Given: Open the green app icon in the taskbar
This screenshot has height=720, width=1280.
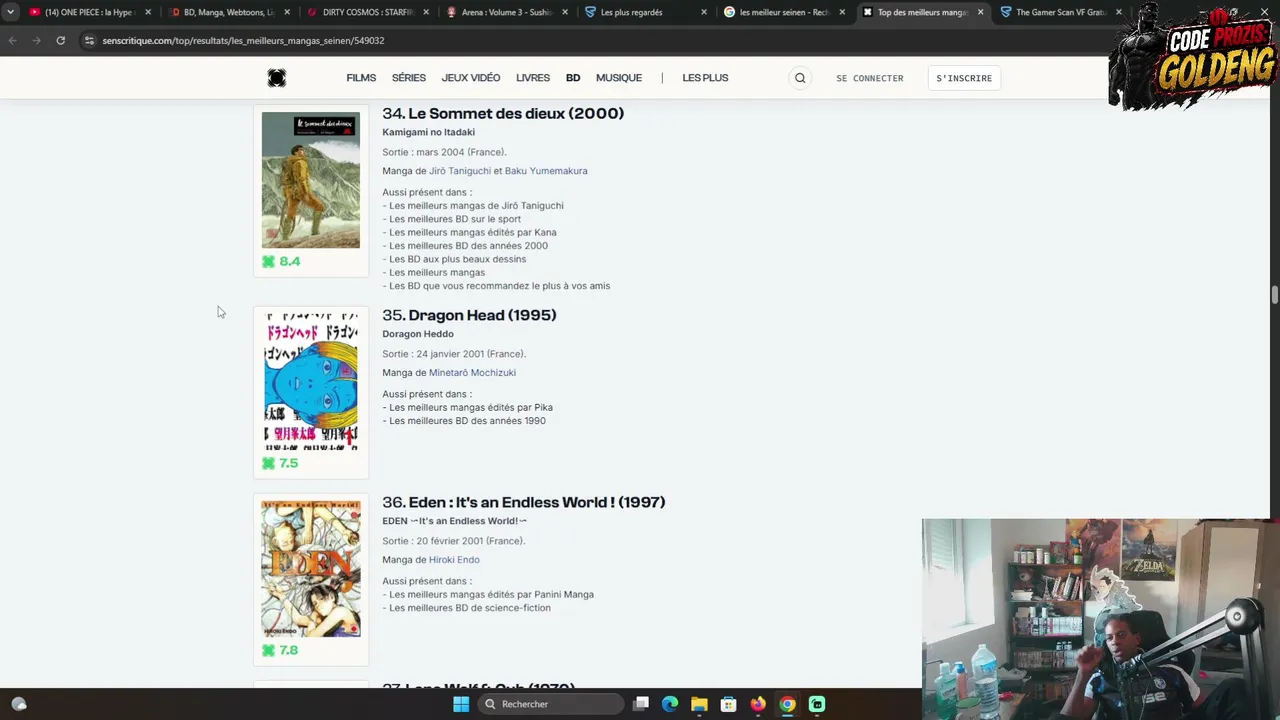Looking at the screenshot, I should [817, 704].
